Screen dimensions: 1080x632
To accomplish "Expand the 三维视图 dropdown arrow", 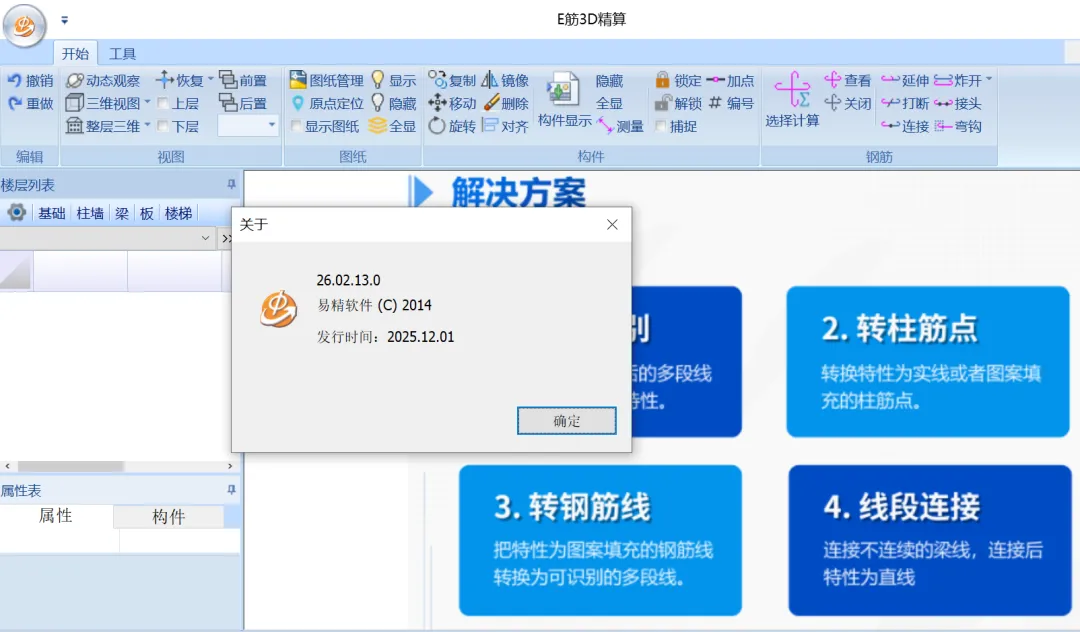I will (147, 102).
